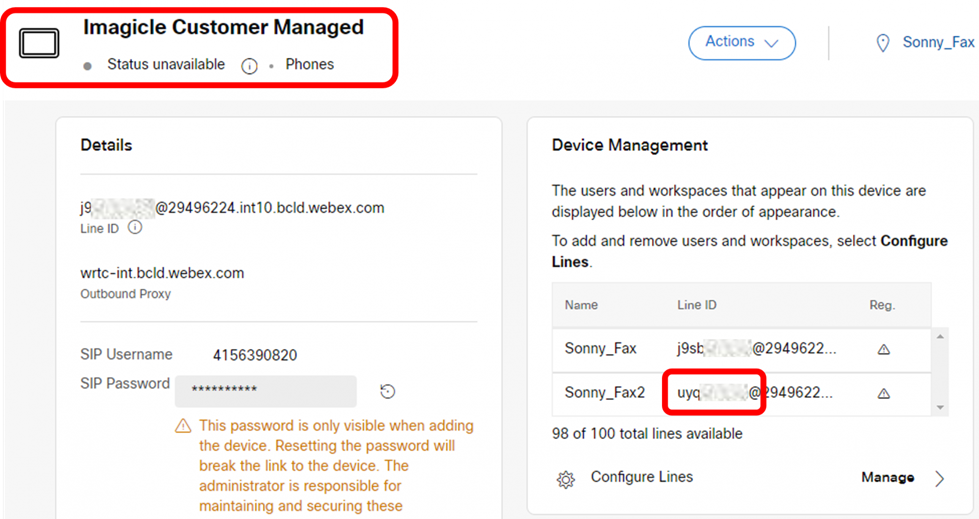
Task: Click the orange warning triangle under SIP Password
Action: [183, 426]
